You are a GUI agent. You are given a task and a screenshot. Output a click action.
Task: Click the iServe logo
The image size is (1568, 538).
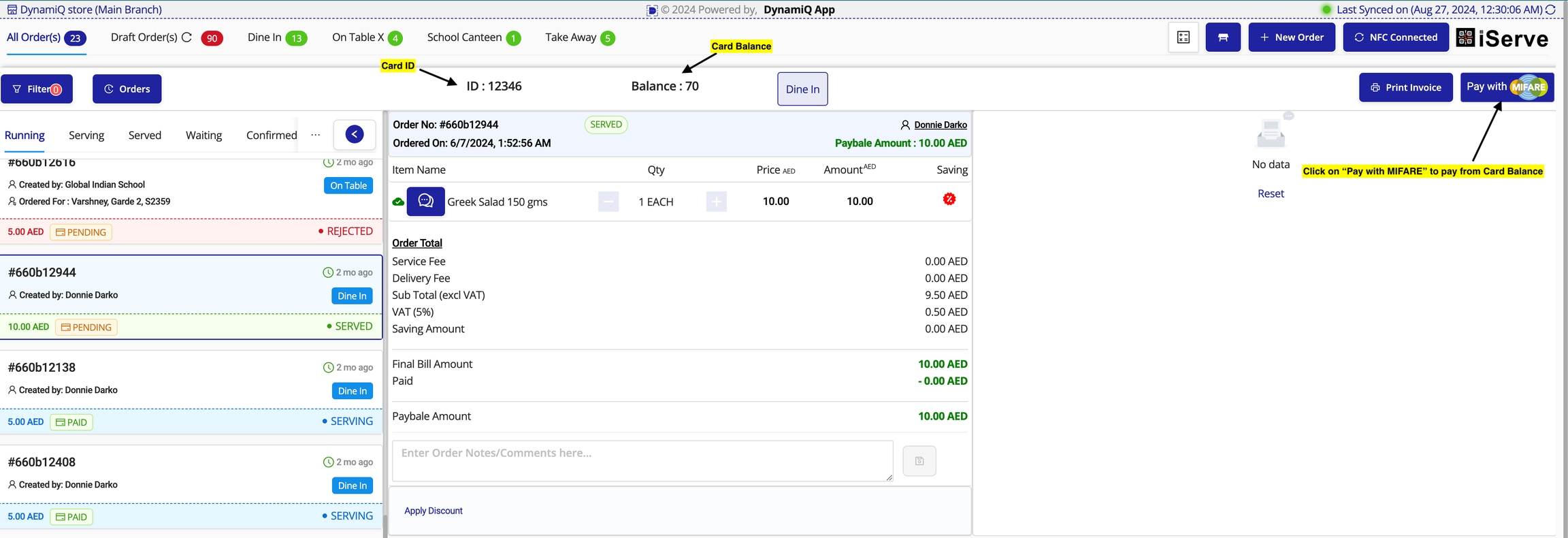(1503, 38)
